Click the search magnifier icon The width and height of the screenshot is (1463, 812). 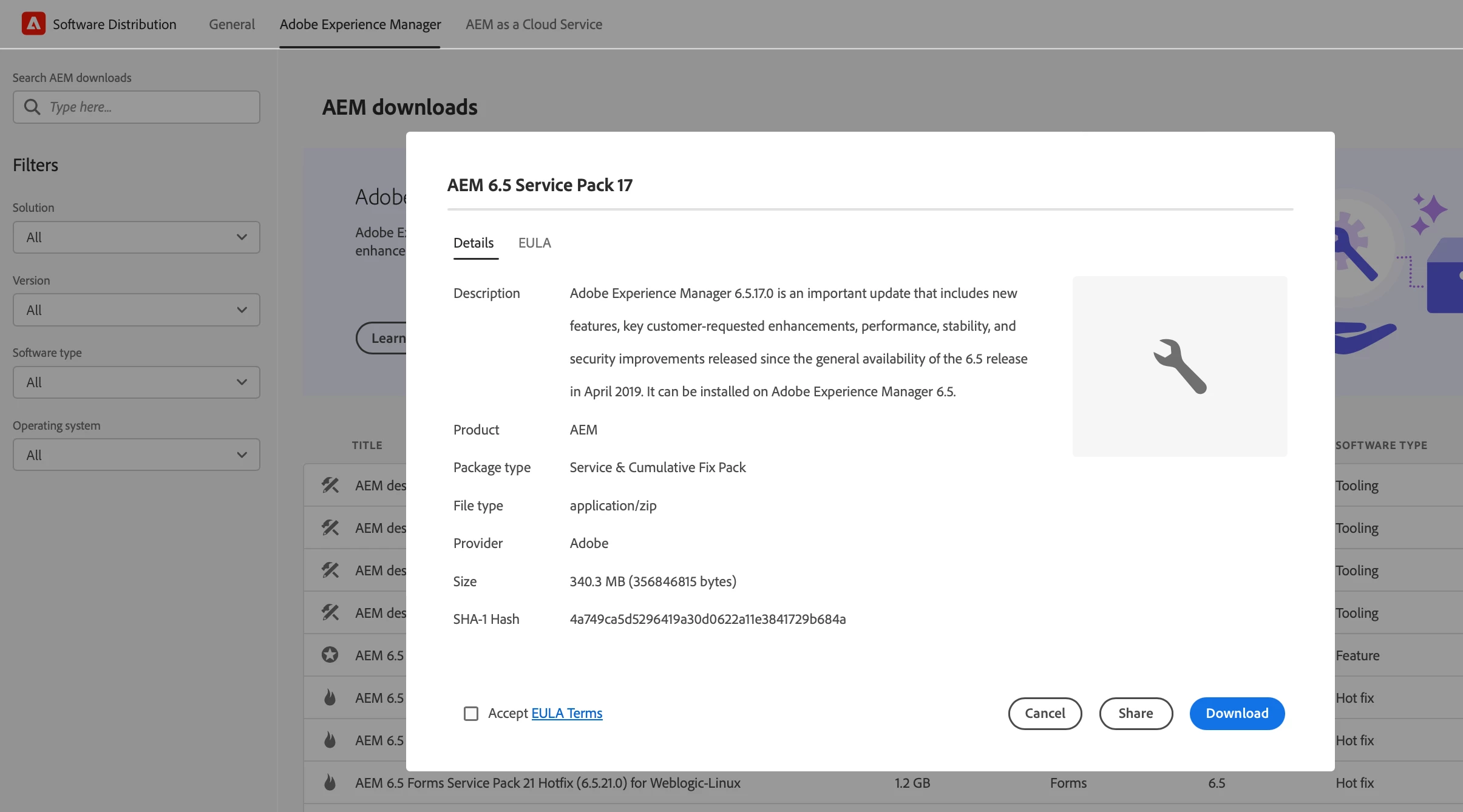32,107
